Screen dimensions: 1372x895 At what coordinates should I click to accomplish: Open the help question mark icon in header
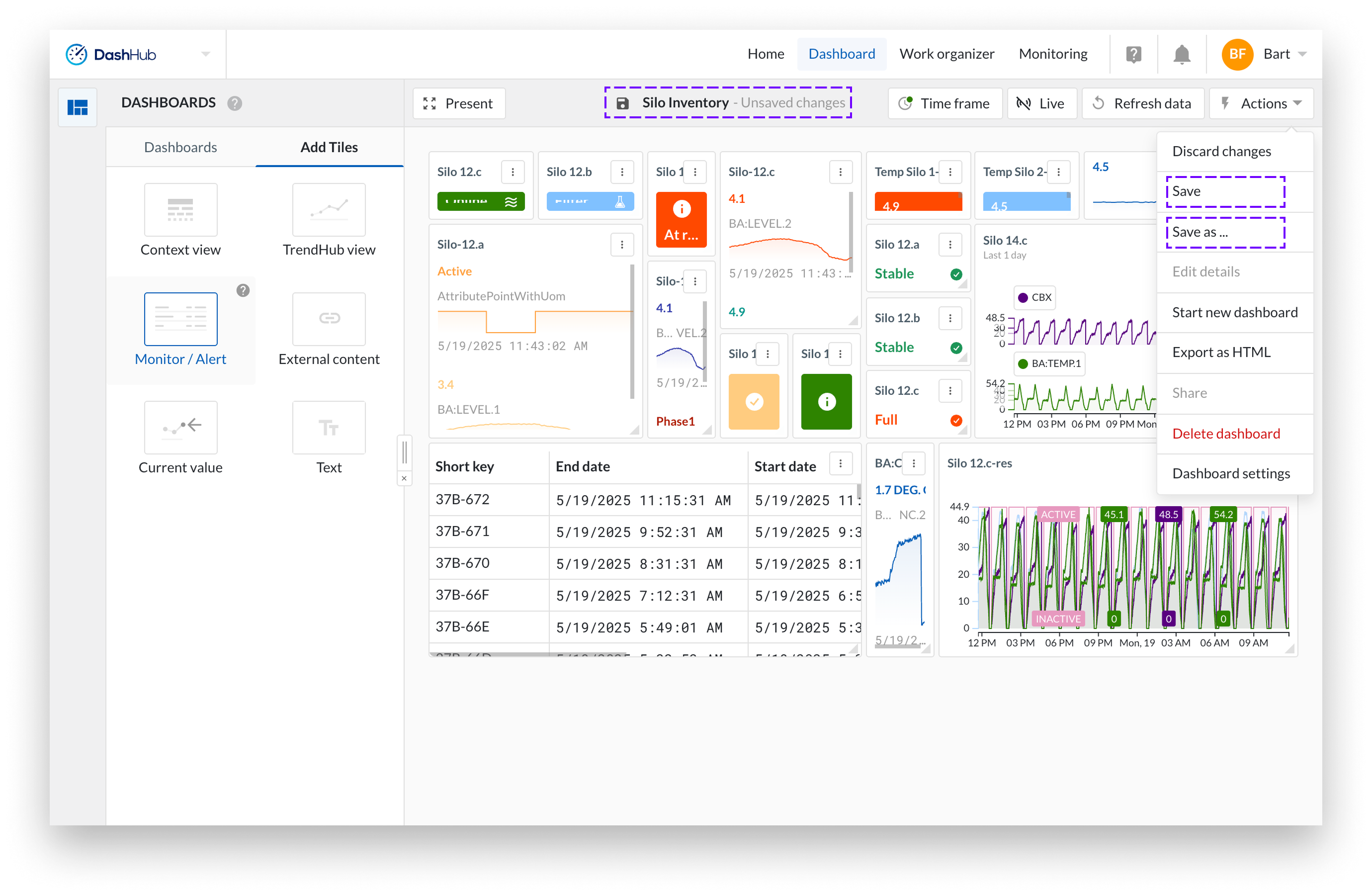click(1133, 54)
